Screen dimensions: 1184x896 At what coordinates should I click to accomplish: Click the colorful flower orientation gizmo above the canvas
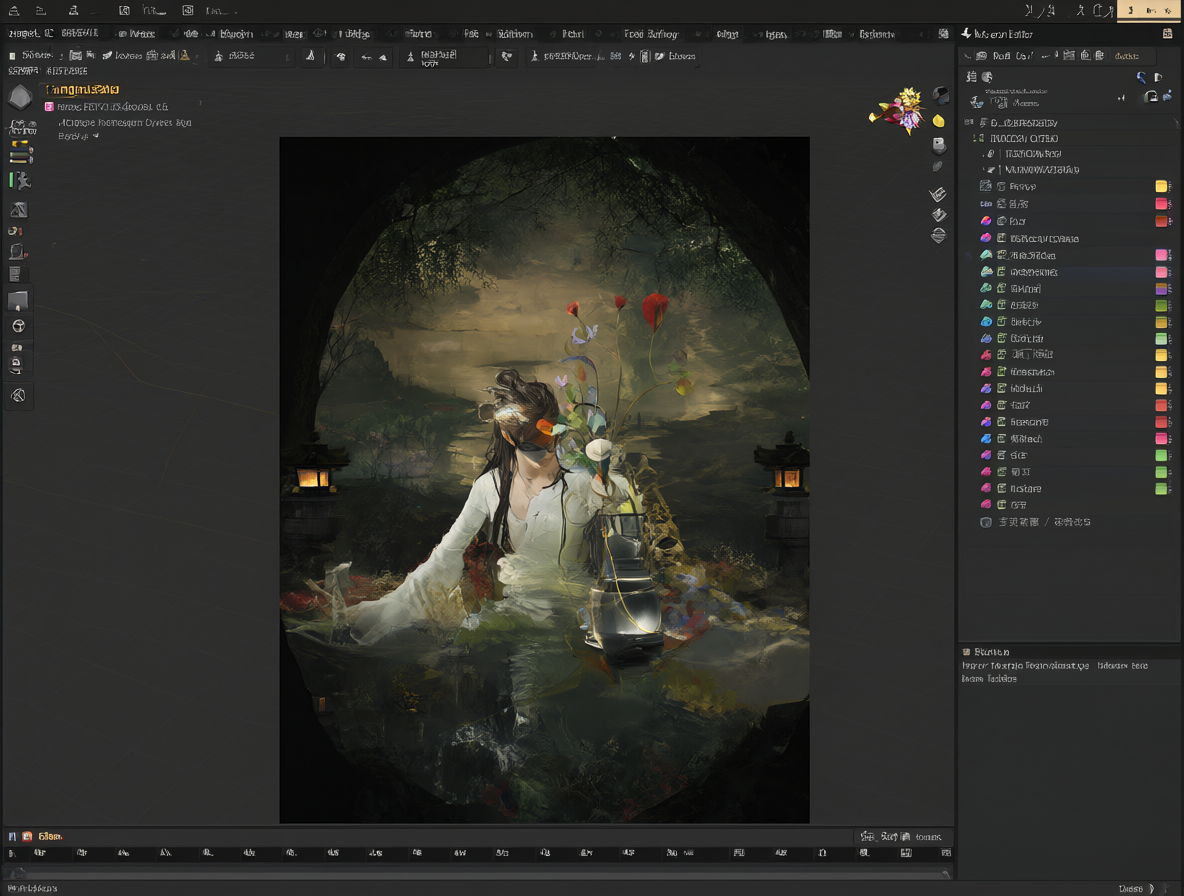coord(899,110)
